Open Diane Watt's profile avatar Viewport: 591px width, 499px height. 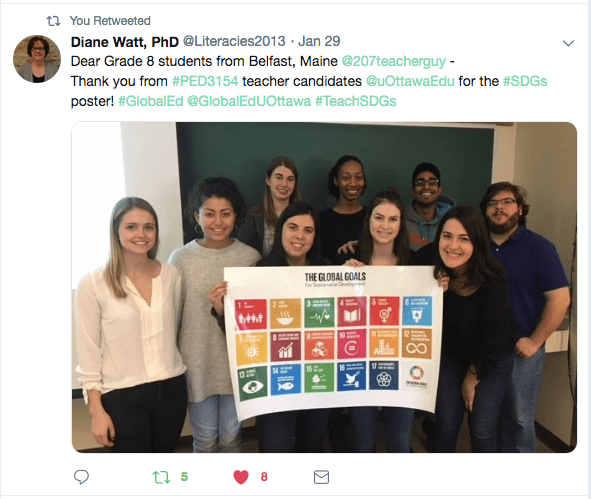[x=37, y=59]
